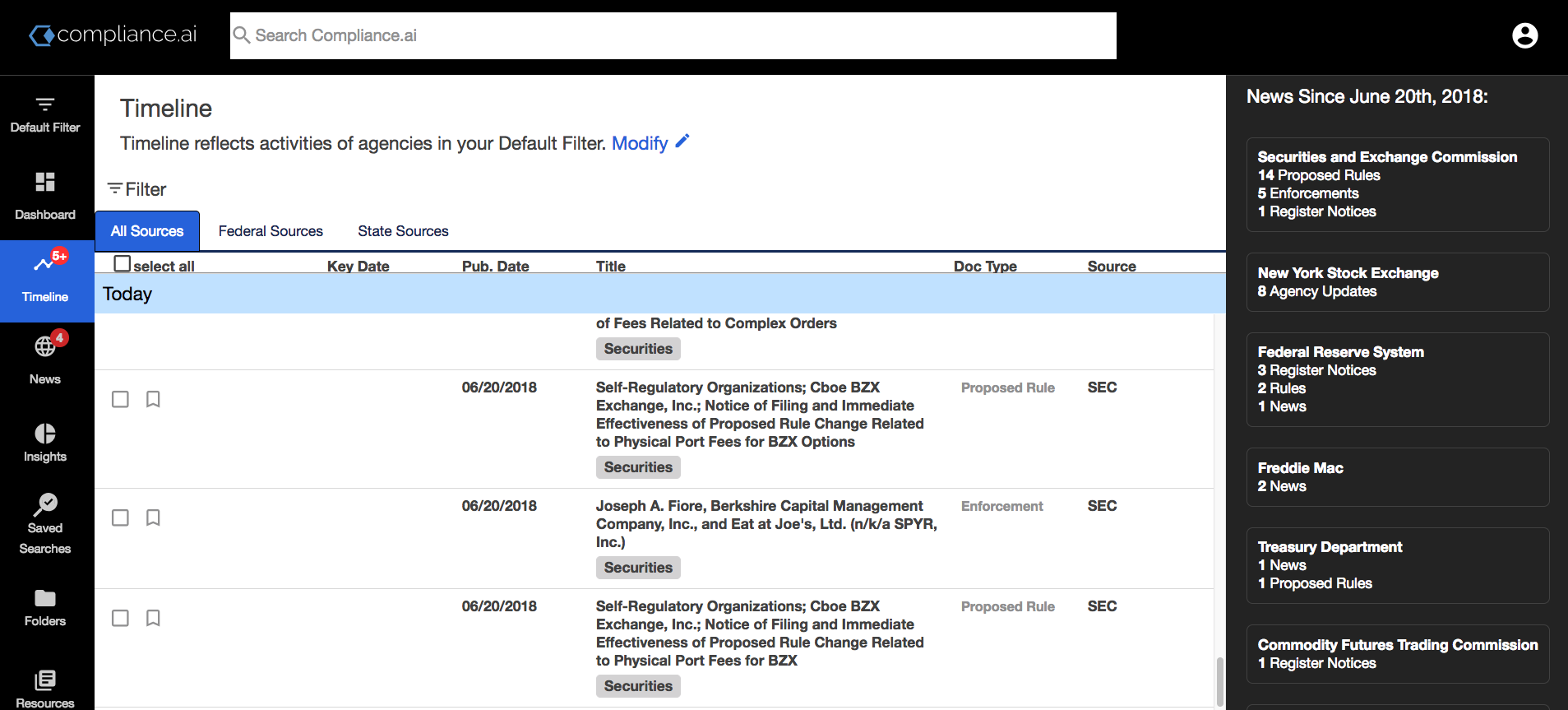This screenshot has width=1568, height=710.
Task: Sort by the Key Date column header
Action: point(358,266)
